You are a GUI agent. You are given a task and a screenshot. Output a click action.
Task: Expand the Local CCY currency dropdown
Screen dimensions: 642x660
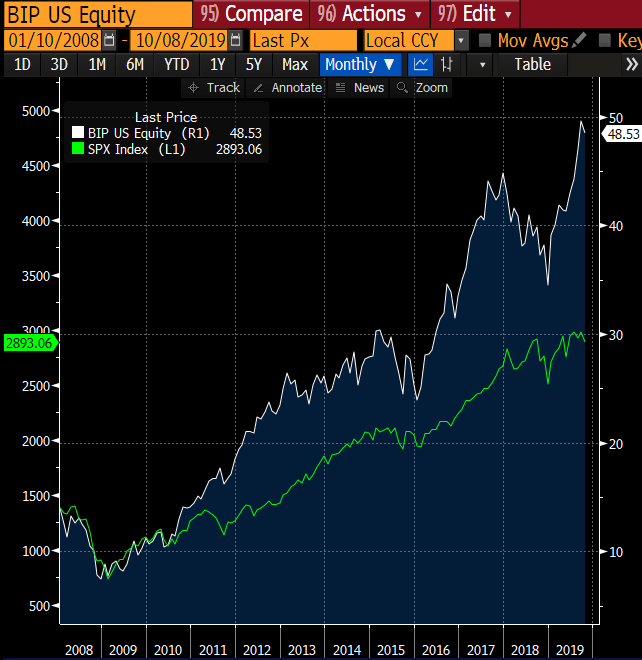(x=461, y=40)
